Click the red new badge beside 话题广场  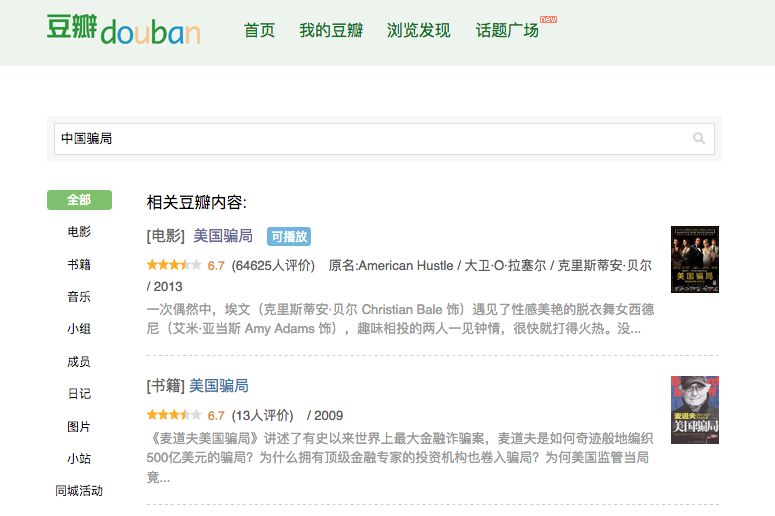[548, 19]
